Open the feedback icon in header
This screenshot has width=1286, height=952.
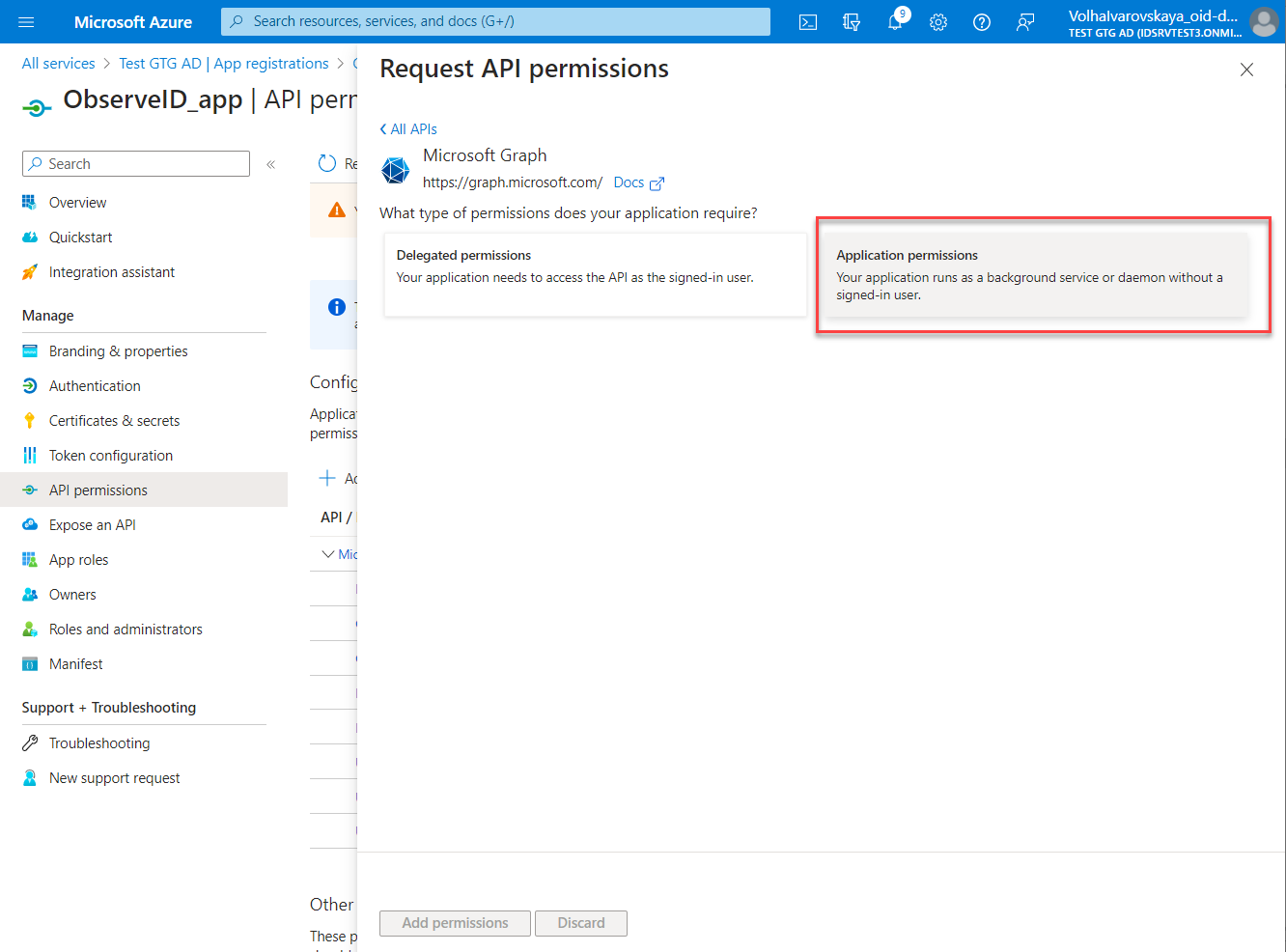pyautogui.click(x=1025, y=22)
